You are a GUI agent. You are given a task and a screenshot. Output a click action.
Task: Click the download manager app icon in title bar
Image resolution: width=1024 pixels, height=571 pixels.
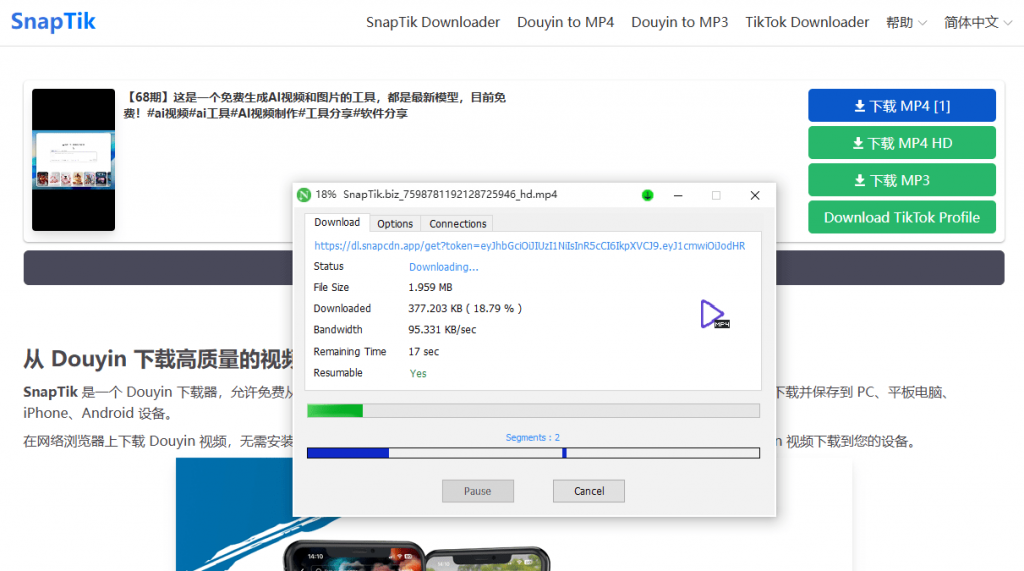pos(303,195)
